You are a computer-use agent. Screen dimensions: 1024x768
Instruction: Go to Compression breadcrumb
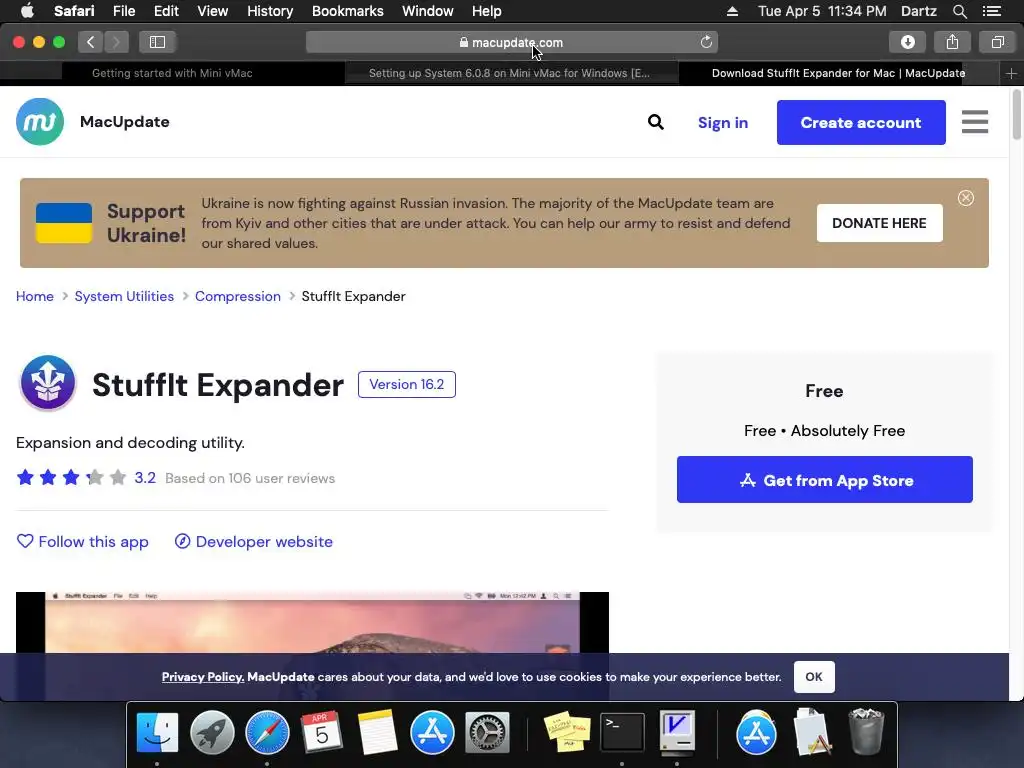click(x=238, y=296)
